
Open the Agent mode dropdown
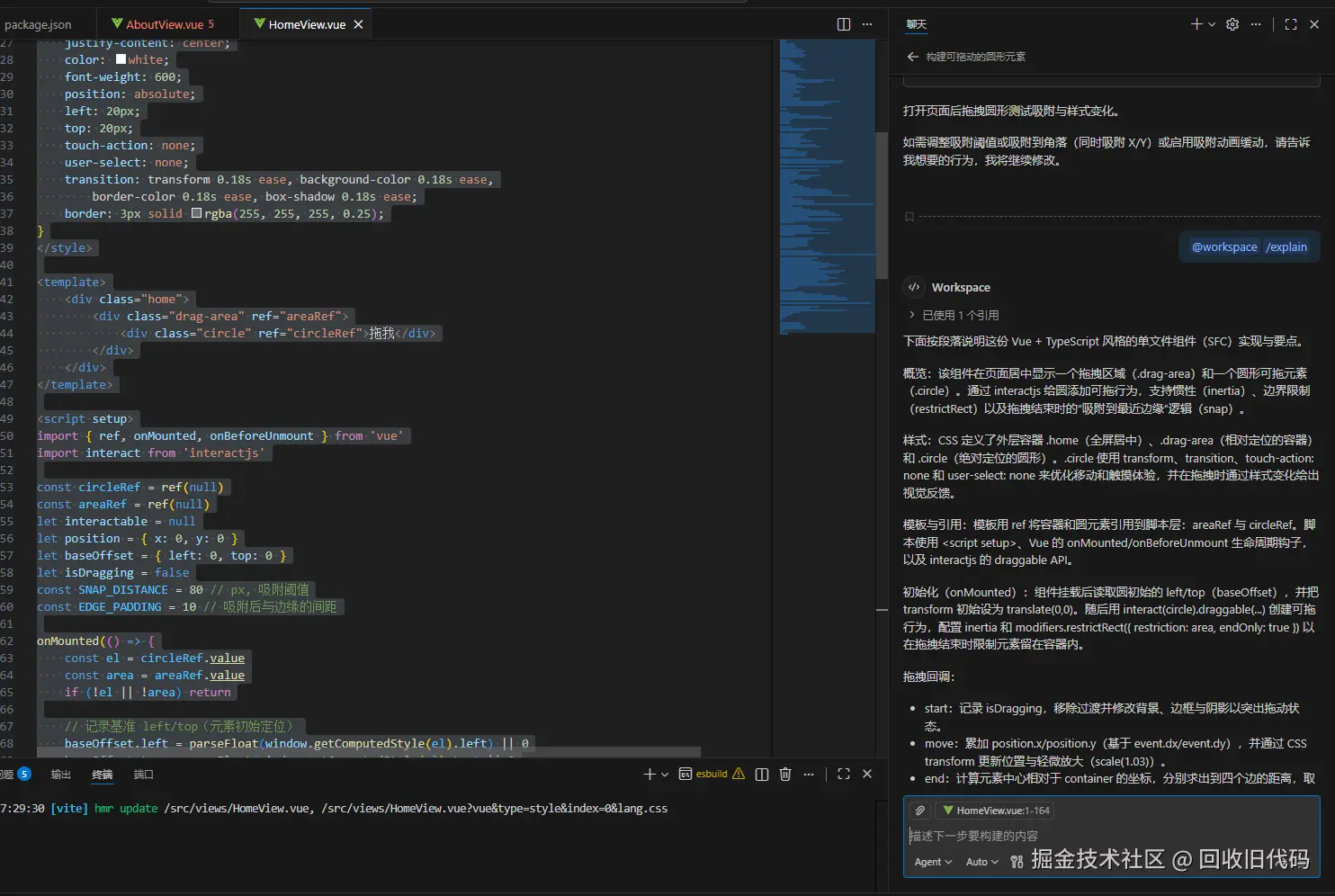(933, 862)
